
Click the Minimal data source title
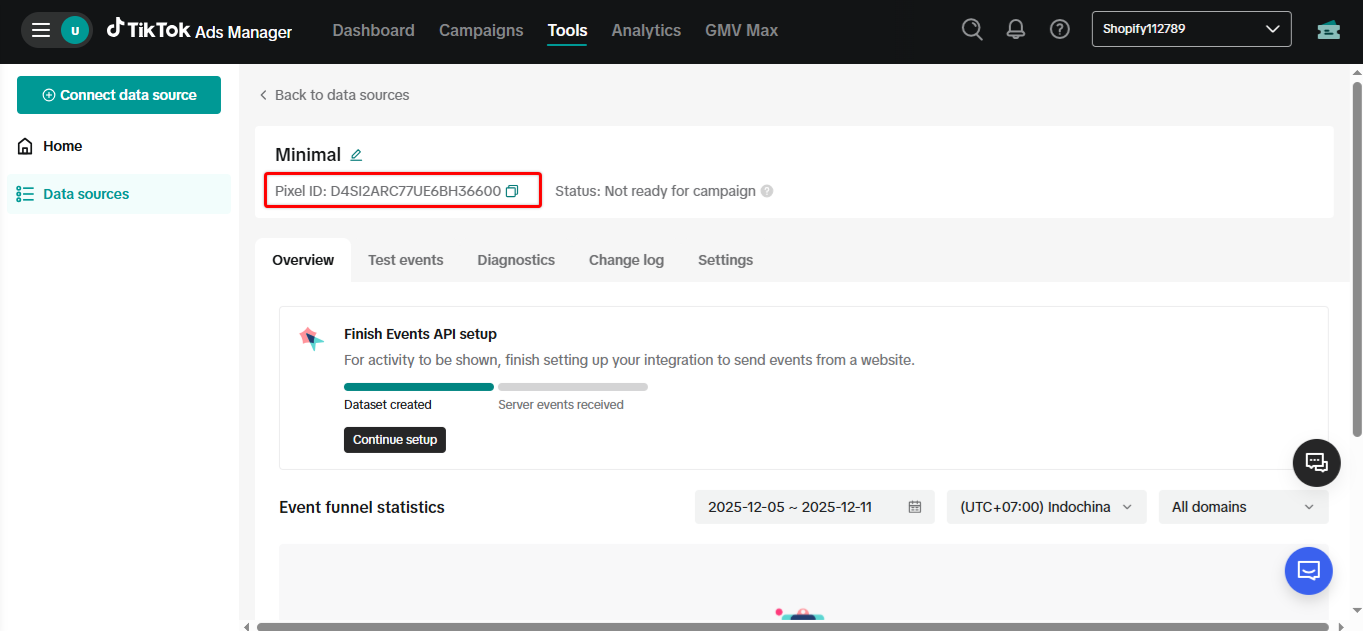click(308, 155)
